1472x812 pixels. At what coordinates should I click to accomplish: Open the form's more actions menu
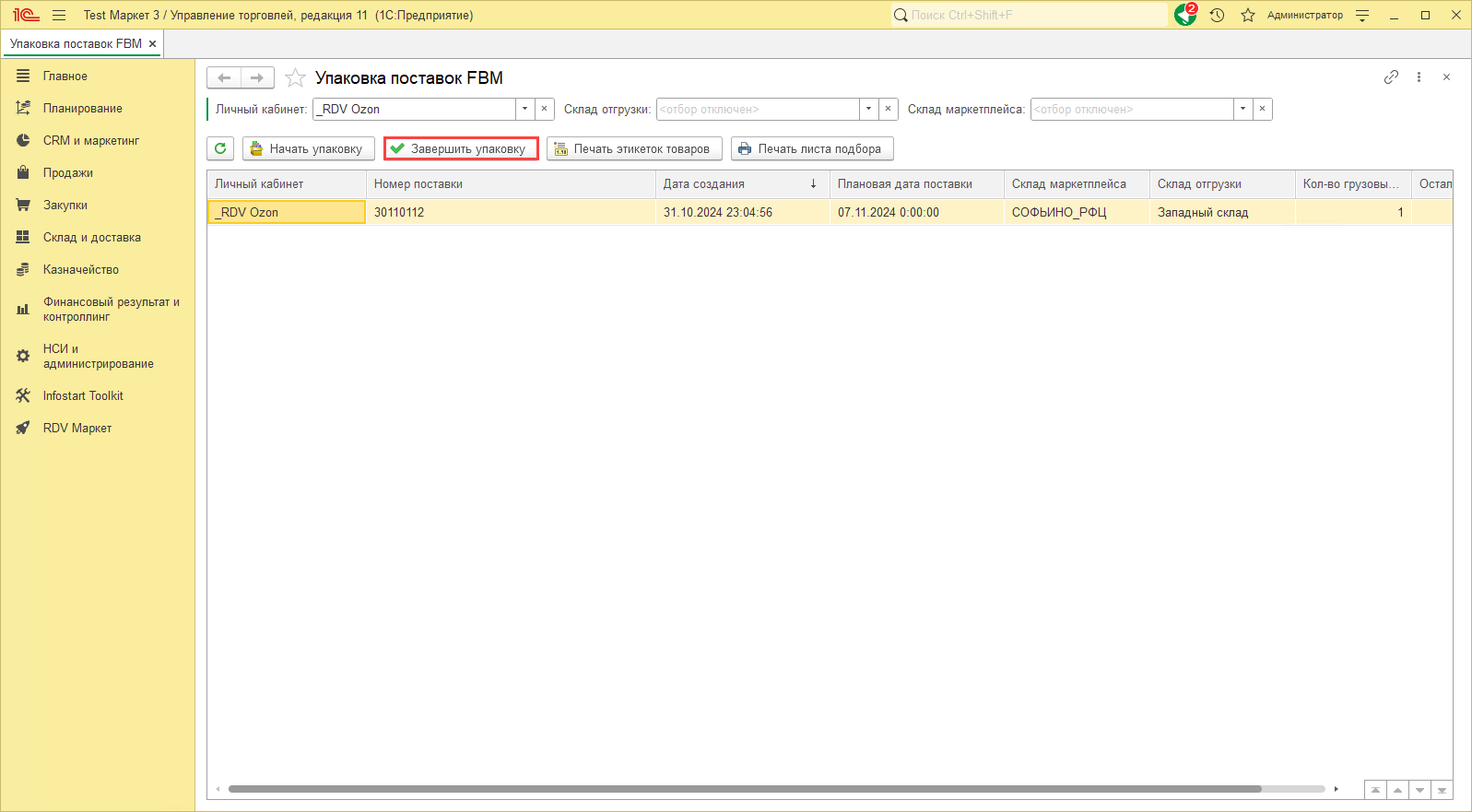click(x=1419, y=77)
